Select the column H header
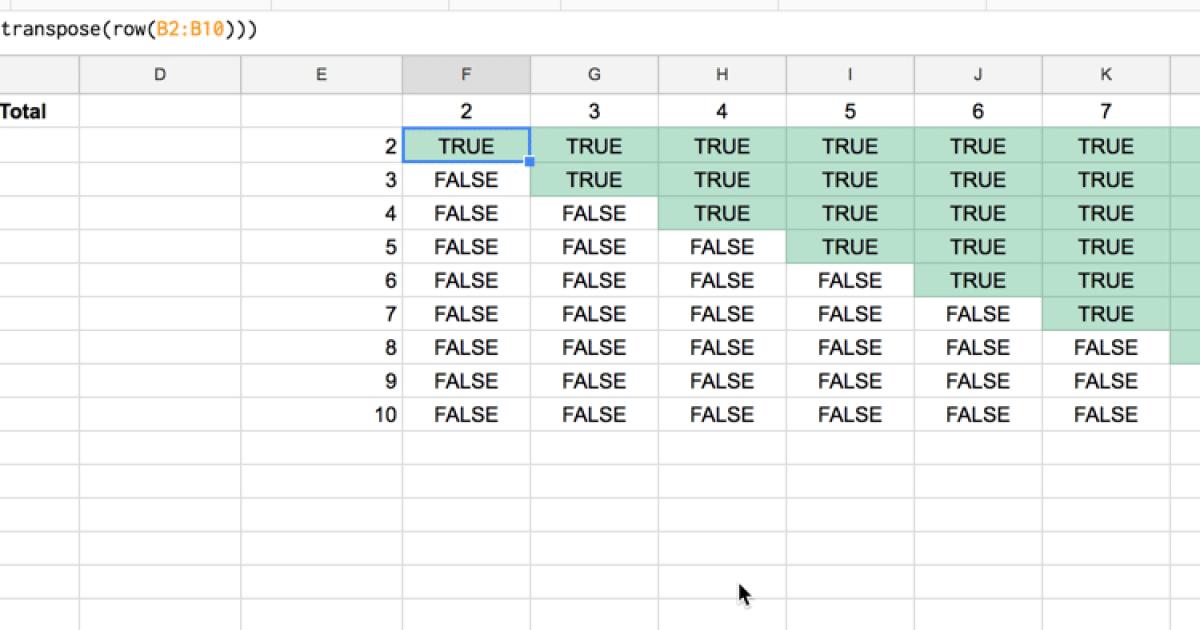This screenshot has width=1200, height=630. click(x=722, y=74)
